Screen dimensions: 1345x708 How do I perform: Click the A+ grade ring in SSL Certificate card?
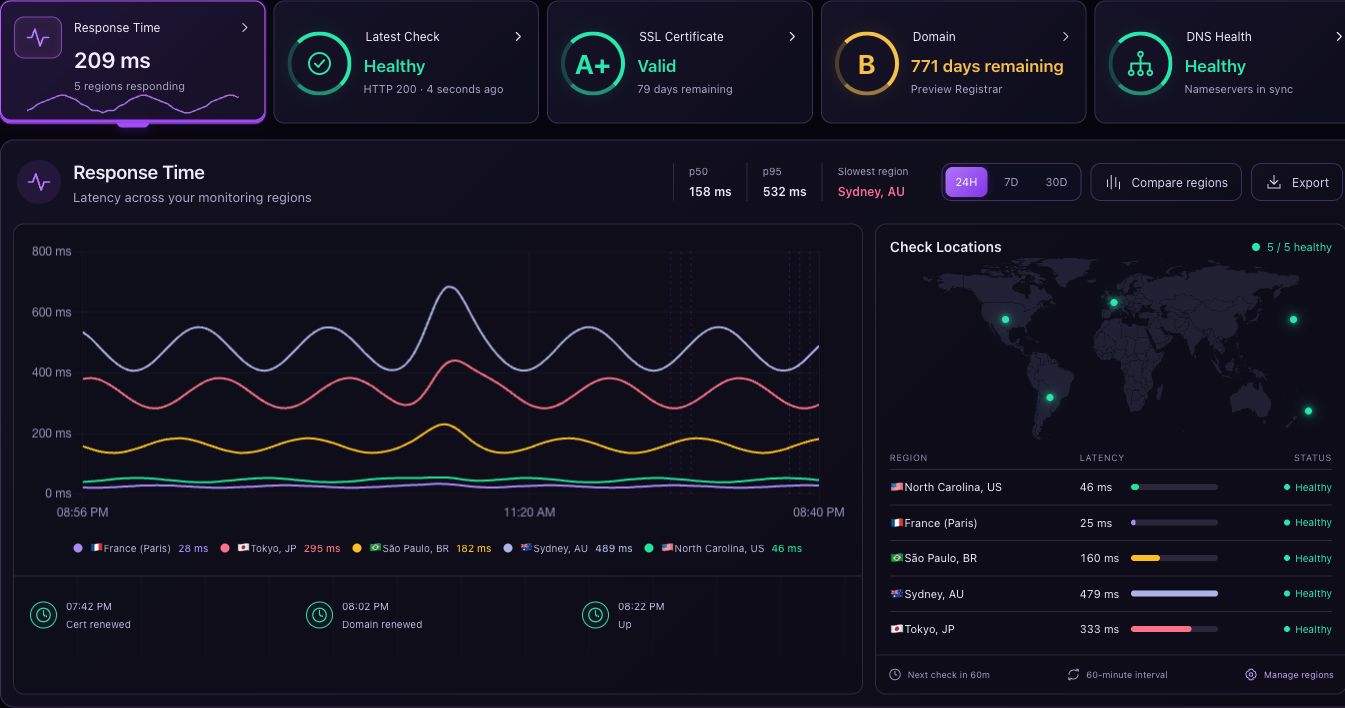[593, 64]
